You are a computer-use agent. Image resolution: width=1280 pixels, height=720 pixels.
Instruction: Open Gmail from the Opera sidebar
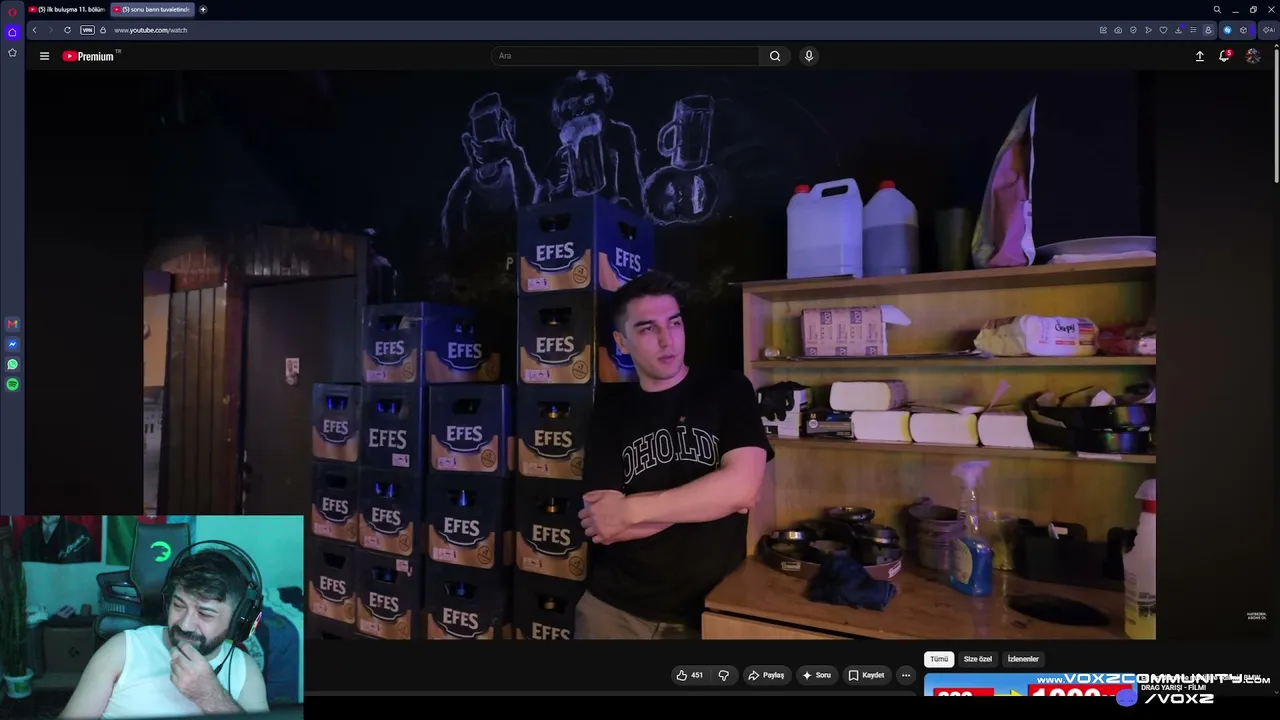[12, 324]
